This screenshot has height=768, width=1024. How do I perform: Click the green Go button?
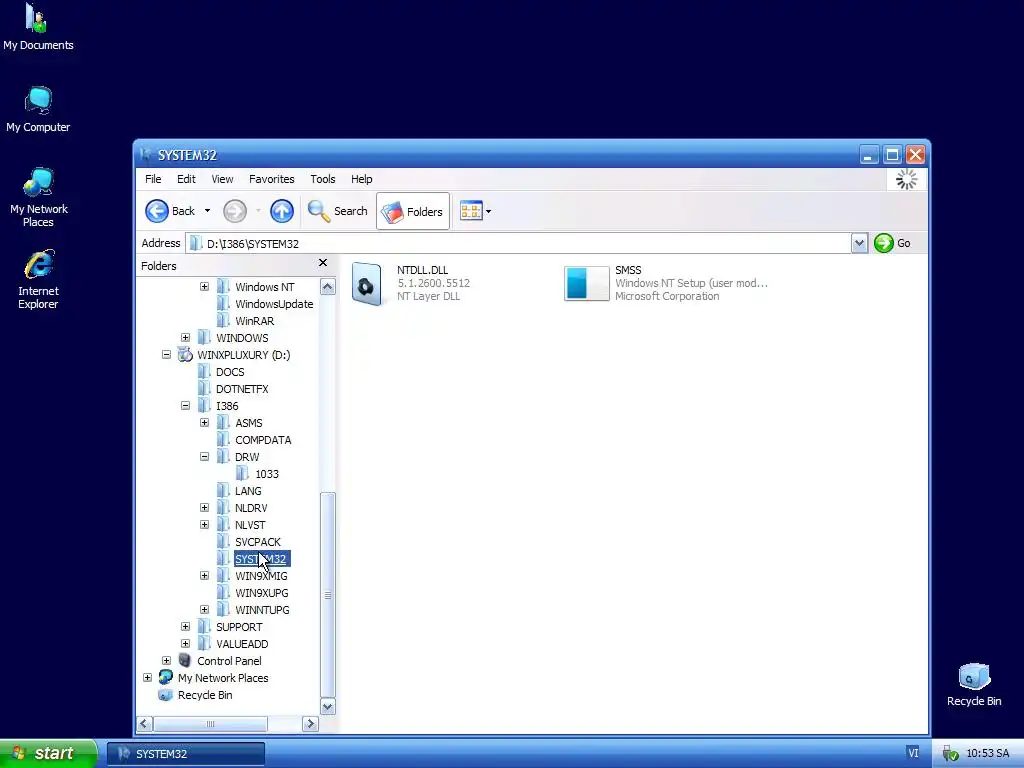point(892,243)
